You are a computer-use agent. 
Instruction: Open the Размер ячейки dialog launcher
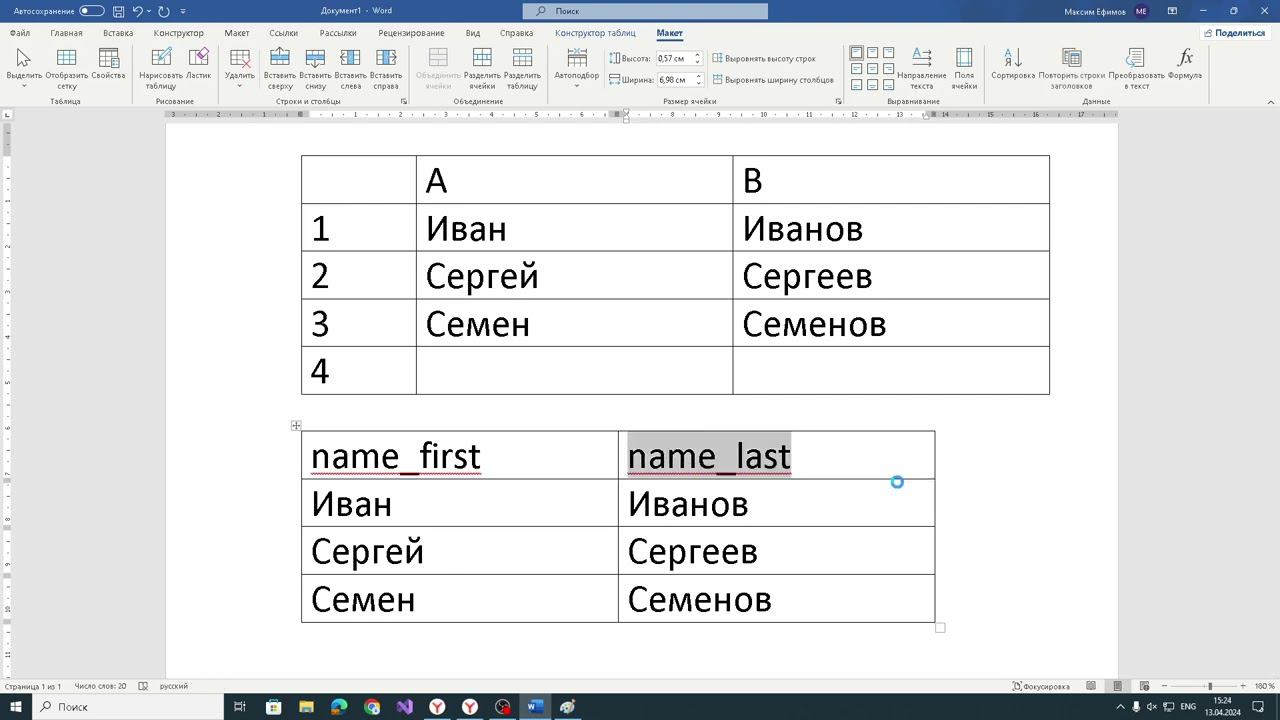pos(838,101)
